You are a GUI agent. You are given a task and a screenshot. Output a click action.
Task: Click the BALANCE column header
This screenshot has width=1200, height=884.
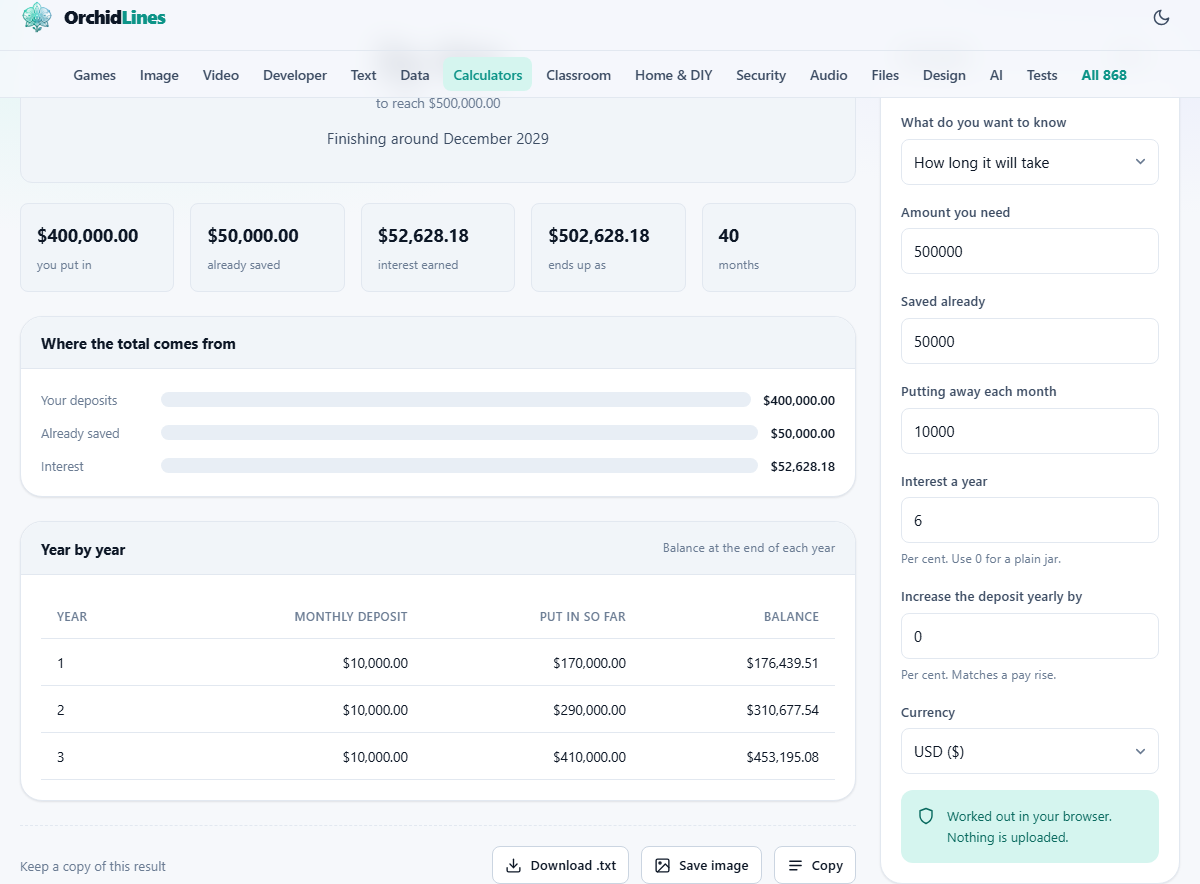[791, 616]
